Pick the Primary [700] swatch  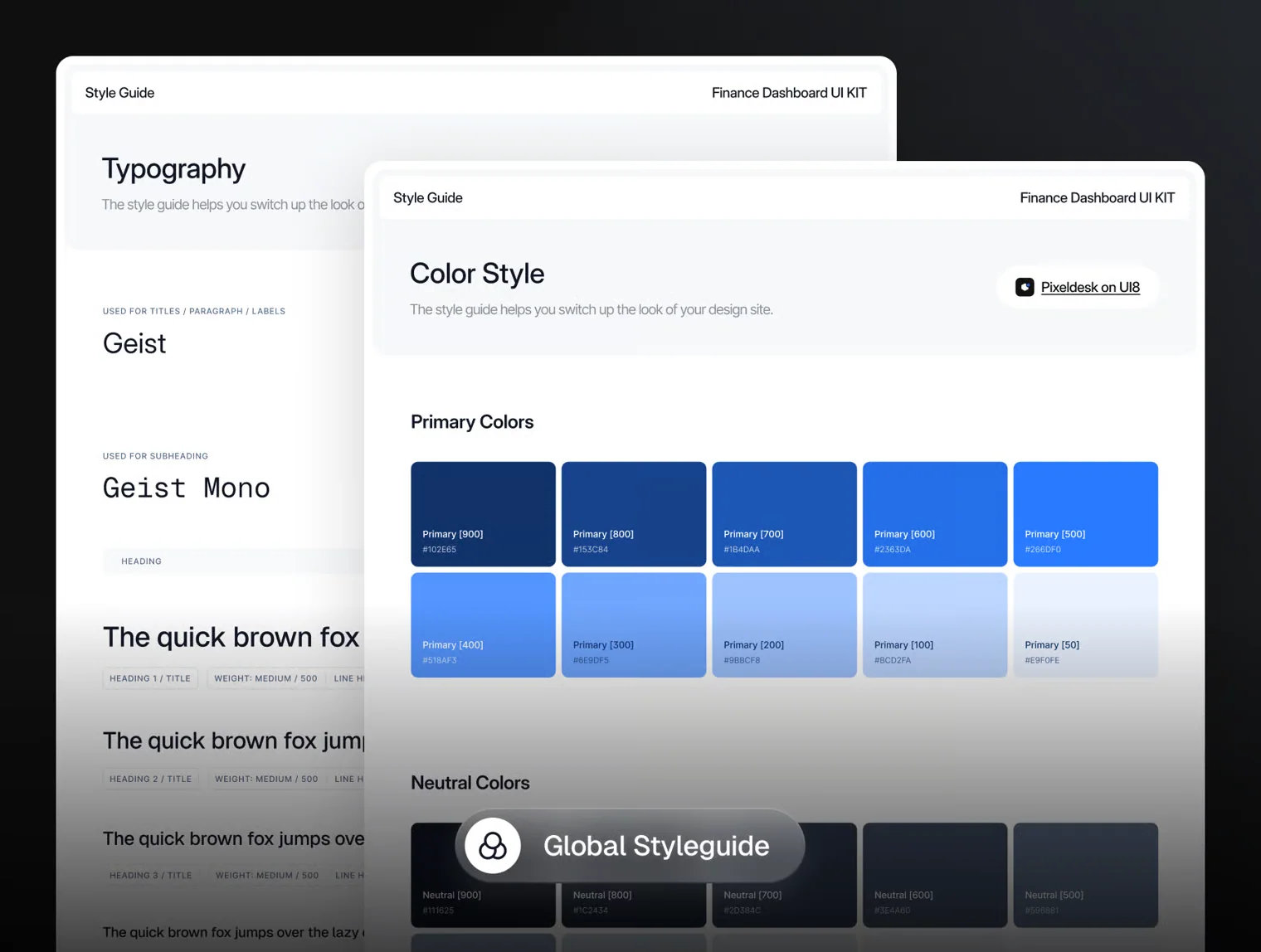[x=784, y=514]
